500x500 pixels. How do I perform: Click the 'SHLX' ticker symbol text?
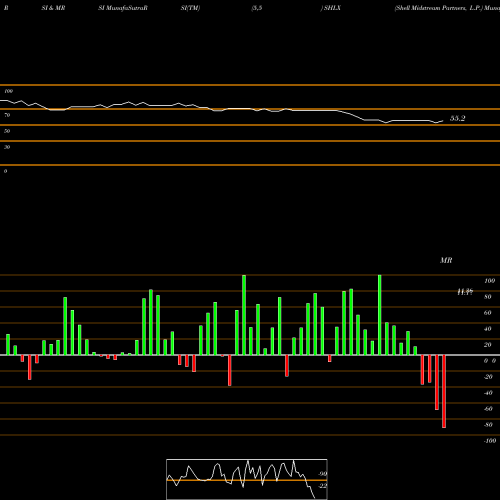point(332,8)
